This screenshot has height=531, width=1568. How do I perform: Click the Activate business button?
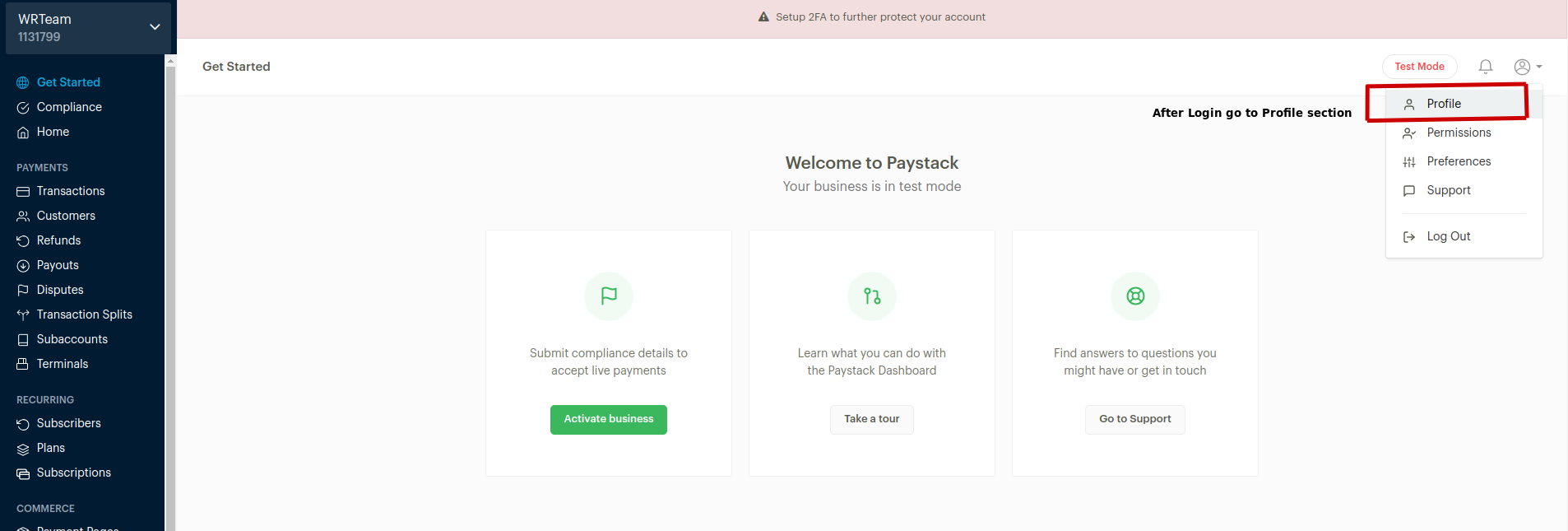pos(609,420)
